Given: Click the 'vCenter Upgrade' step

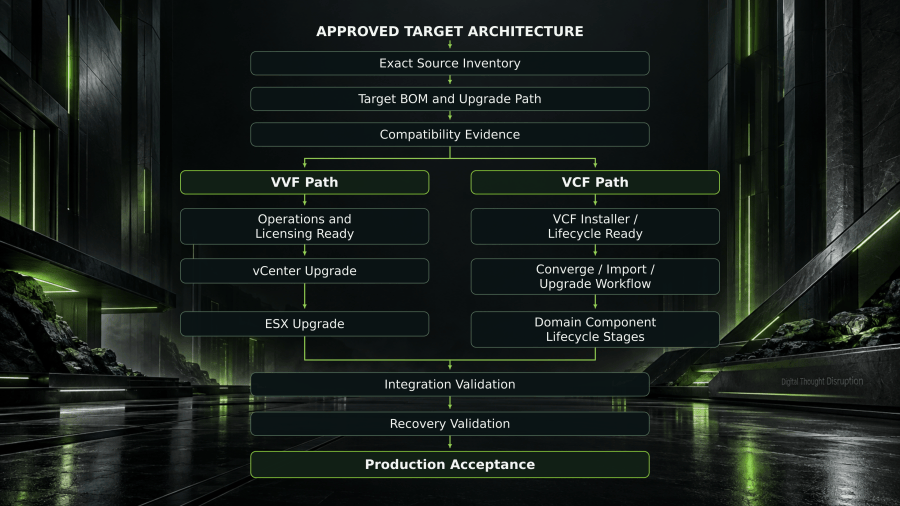Looking at the screenshot, I should tap(304, 271).
